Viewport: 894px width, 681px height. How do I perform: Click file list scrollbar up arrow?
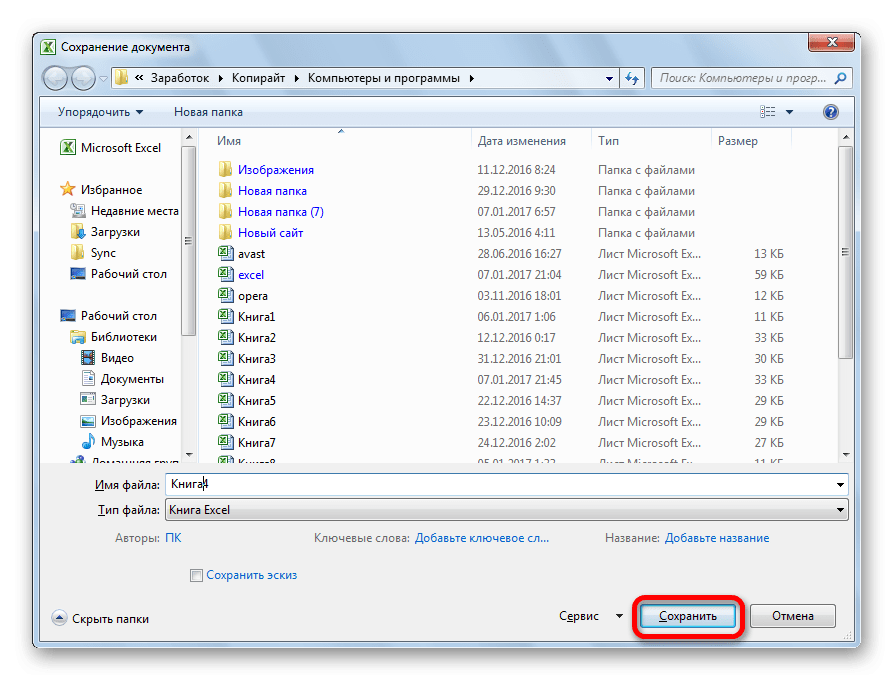[846, 137]
